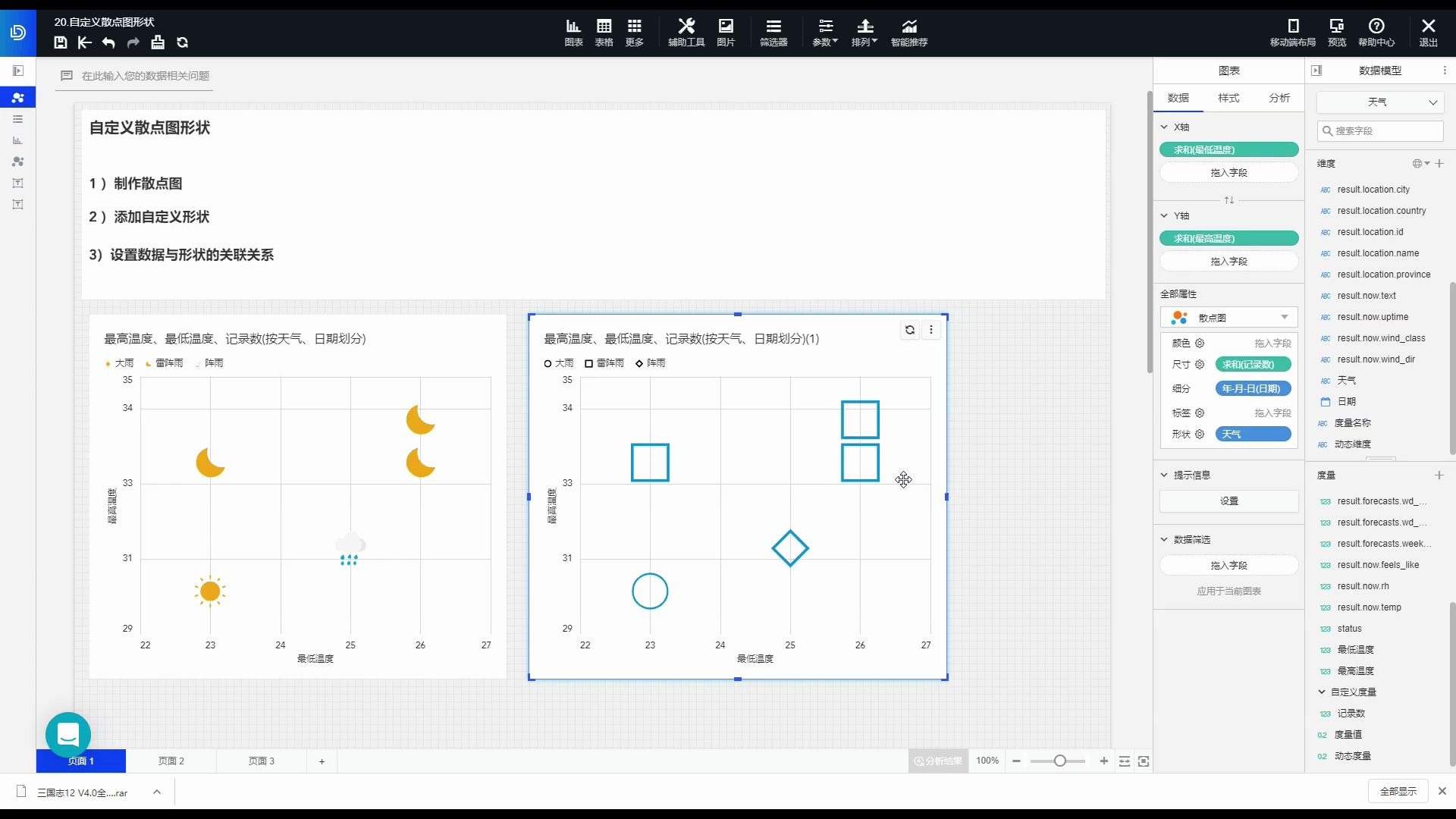1456x819 pixels.
Task: Open the 帮助中心 help center
Action: click(1376, 33)
